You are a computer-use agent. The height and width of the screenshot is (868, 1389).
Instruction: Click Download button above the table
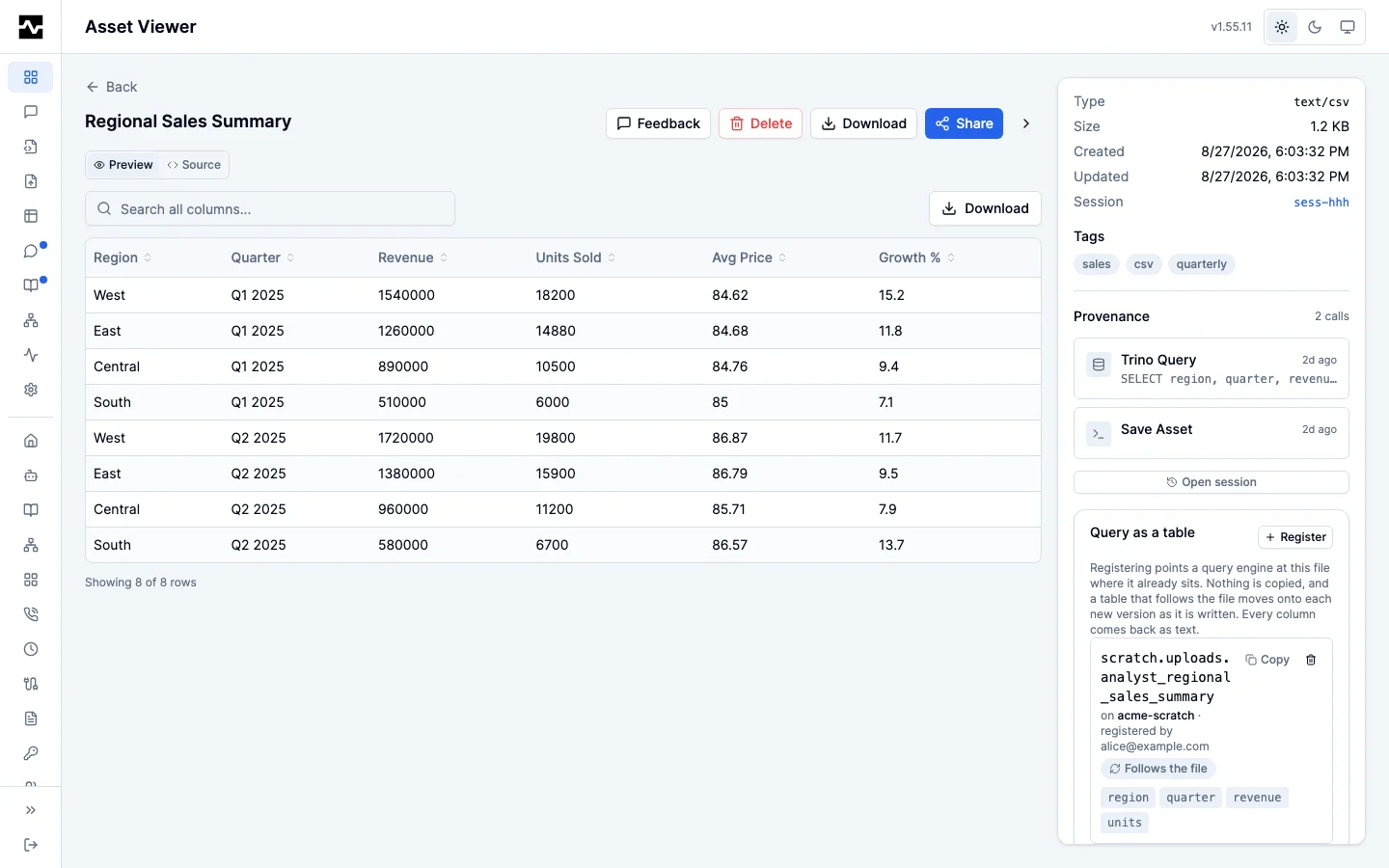point(985,208)
